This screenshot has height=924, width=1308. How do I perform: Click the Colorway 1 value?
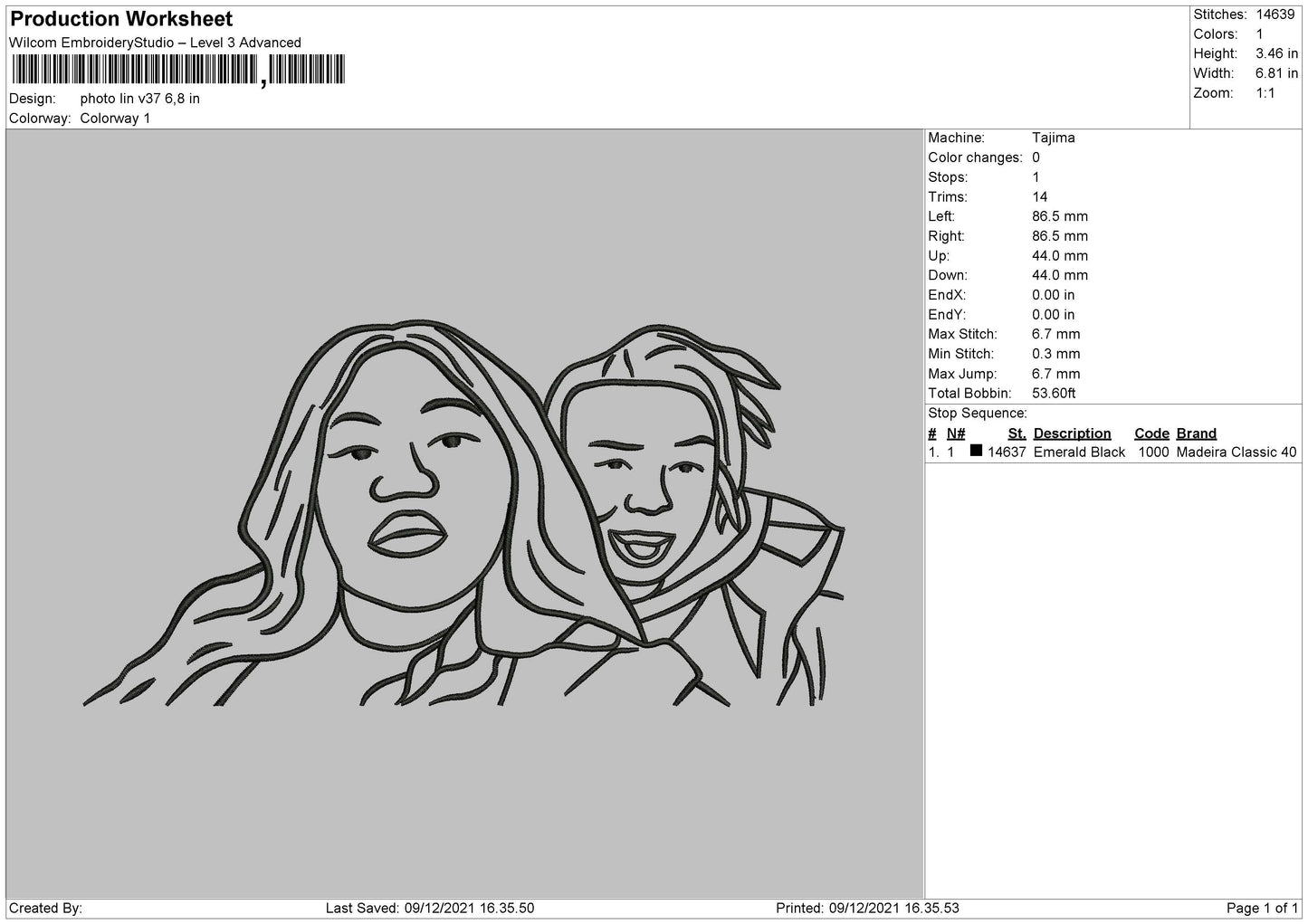pyautogui.click(x=115, y=119)
